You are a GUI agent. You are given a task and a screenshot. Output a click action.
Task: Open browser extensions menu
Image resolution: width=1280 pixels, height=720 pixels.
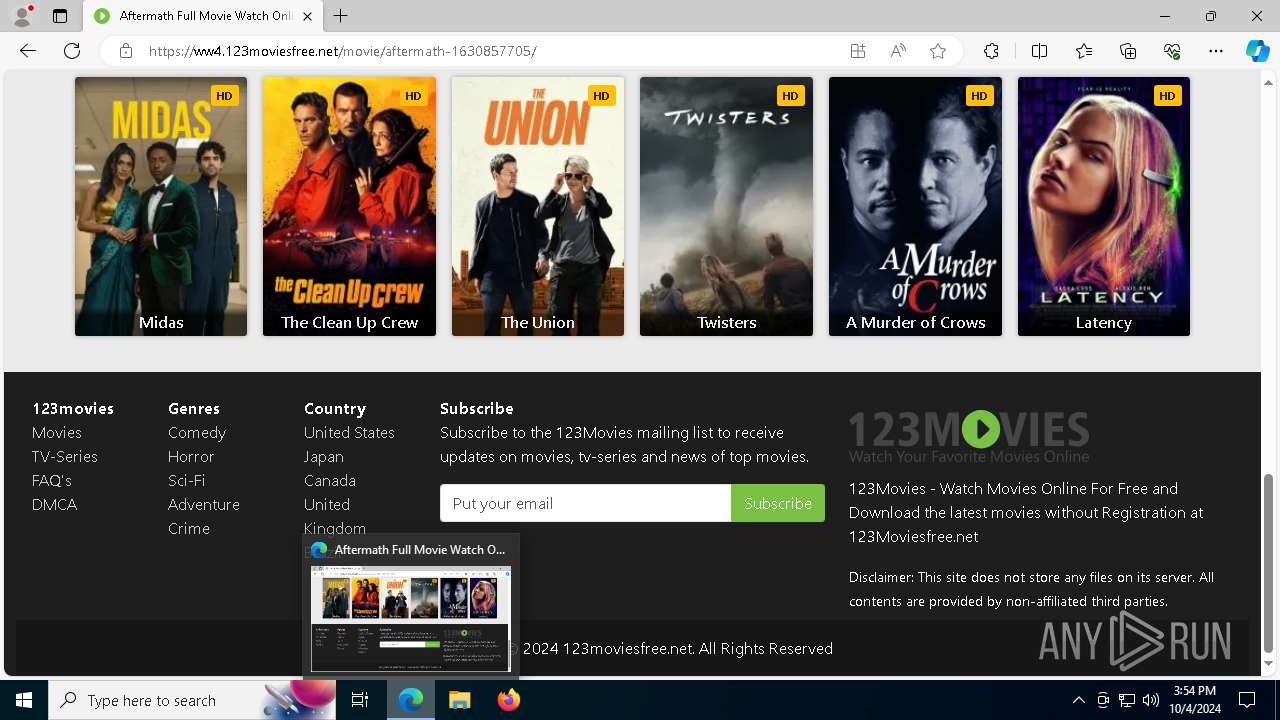click(x=991, y=51)
